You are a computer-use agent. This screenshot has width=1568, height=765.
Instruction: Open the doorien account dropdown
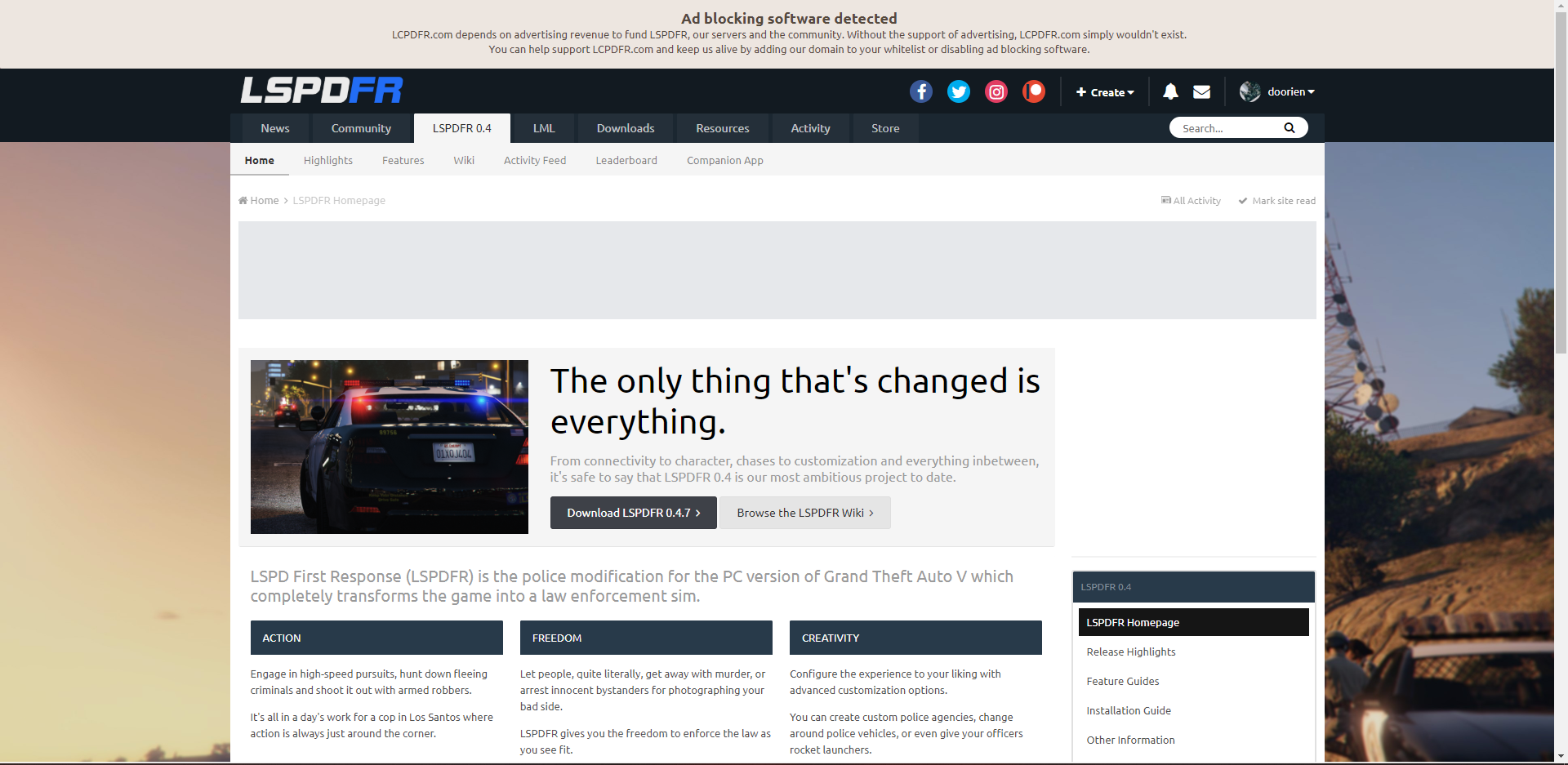(1290, 91)
